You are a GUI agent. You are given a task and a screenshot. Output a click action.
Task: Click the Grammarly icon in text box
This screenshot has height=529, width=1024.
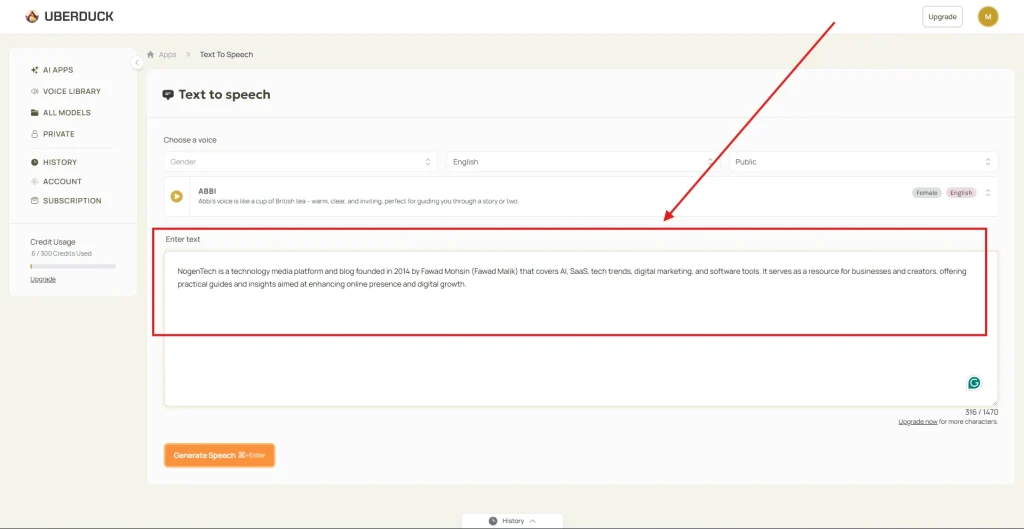[x=974, y=383]
